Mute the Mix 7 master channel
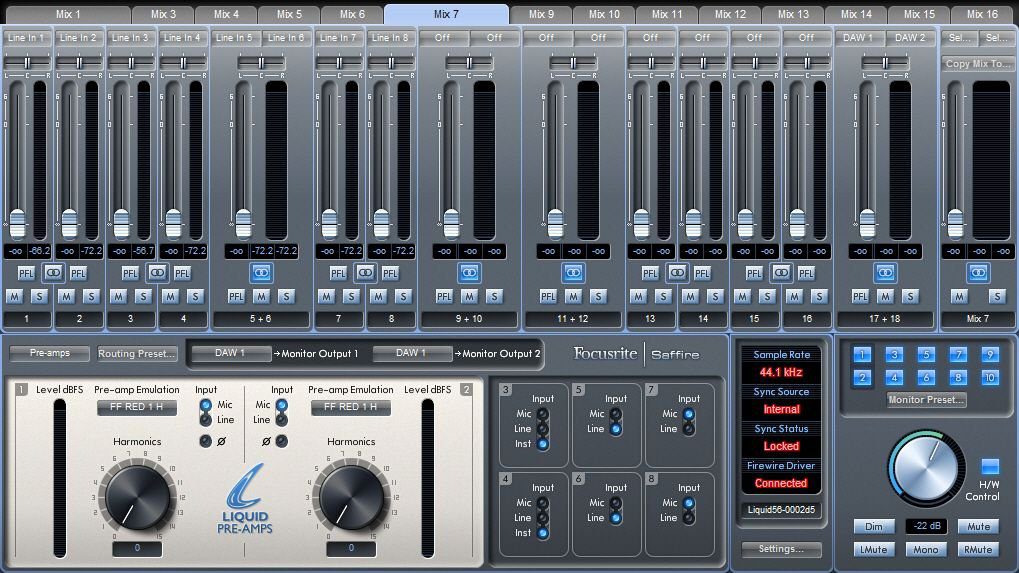This screenshot has width=1019, height=573. pos(959,296)
